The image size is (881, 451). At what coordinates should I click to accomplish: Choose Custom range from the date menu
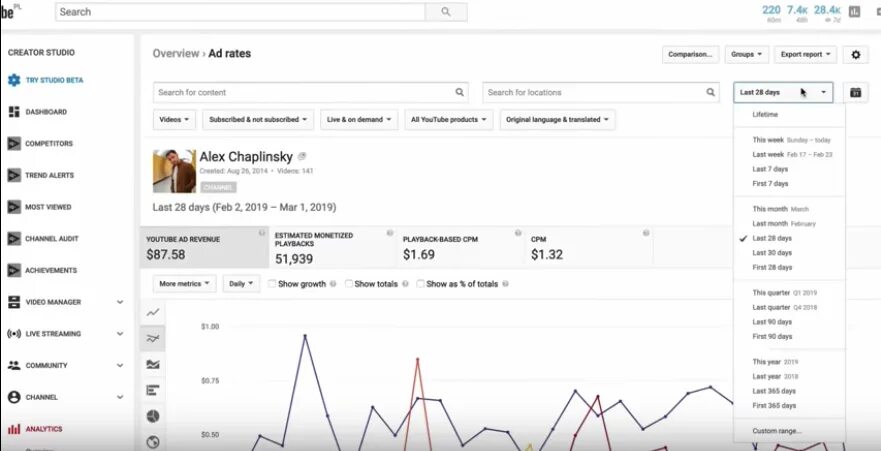click(x=776, y=431)
